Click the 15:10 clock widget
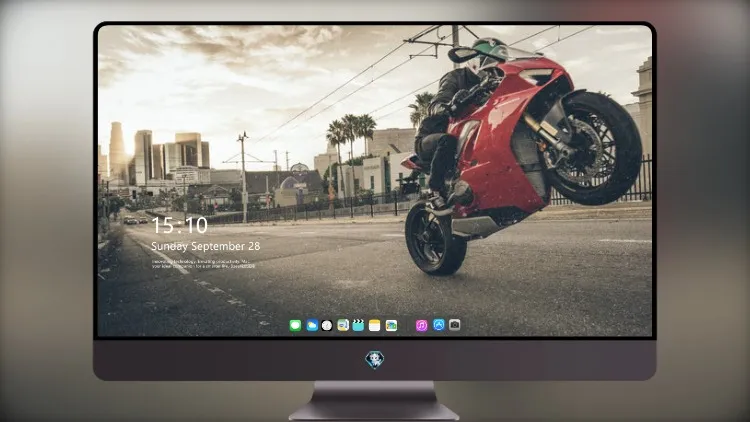The image size is (750, 422). coord(179,225)
